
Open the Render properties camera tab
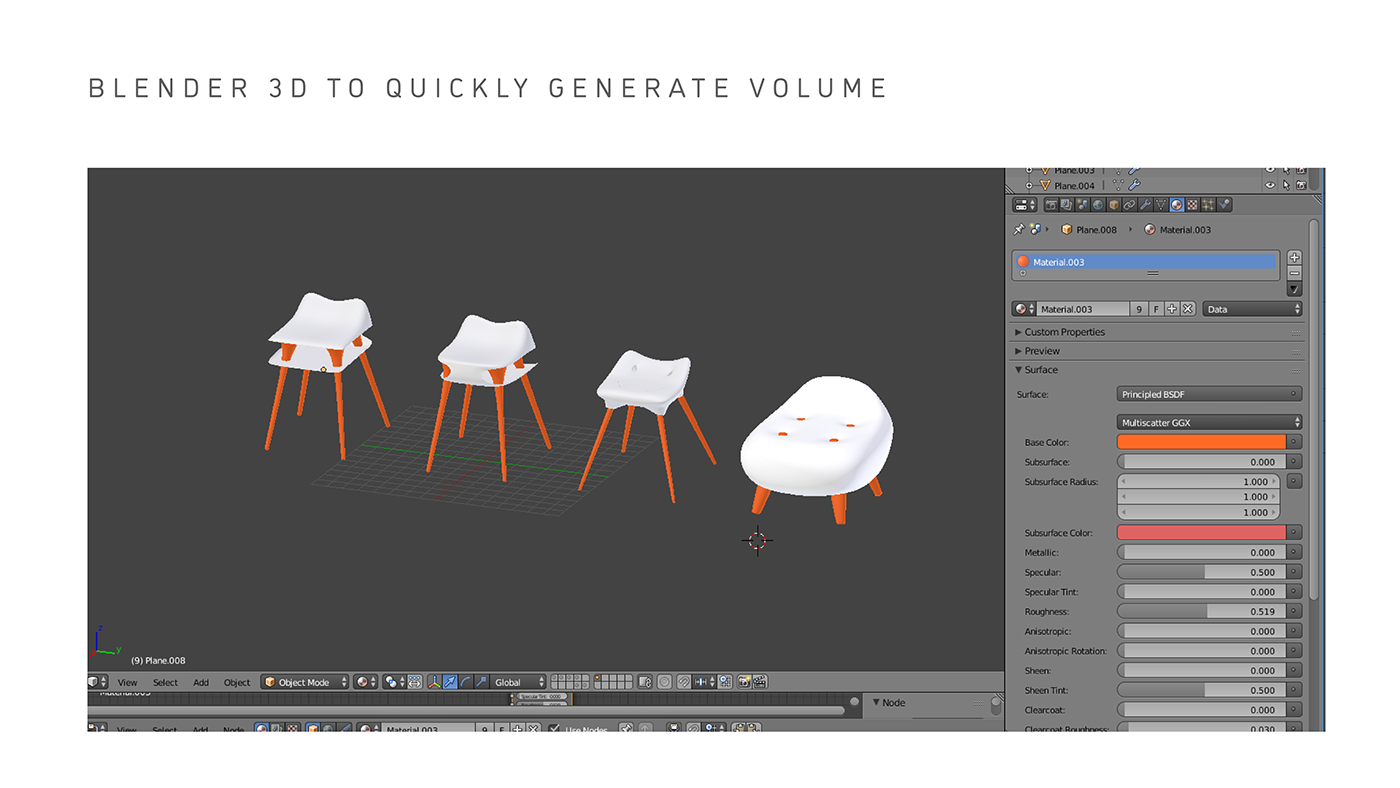(x=1052, y=204)
